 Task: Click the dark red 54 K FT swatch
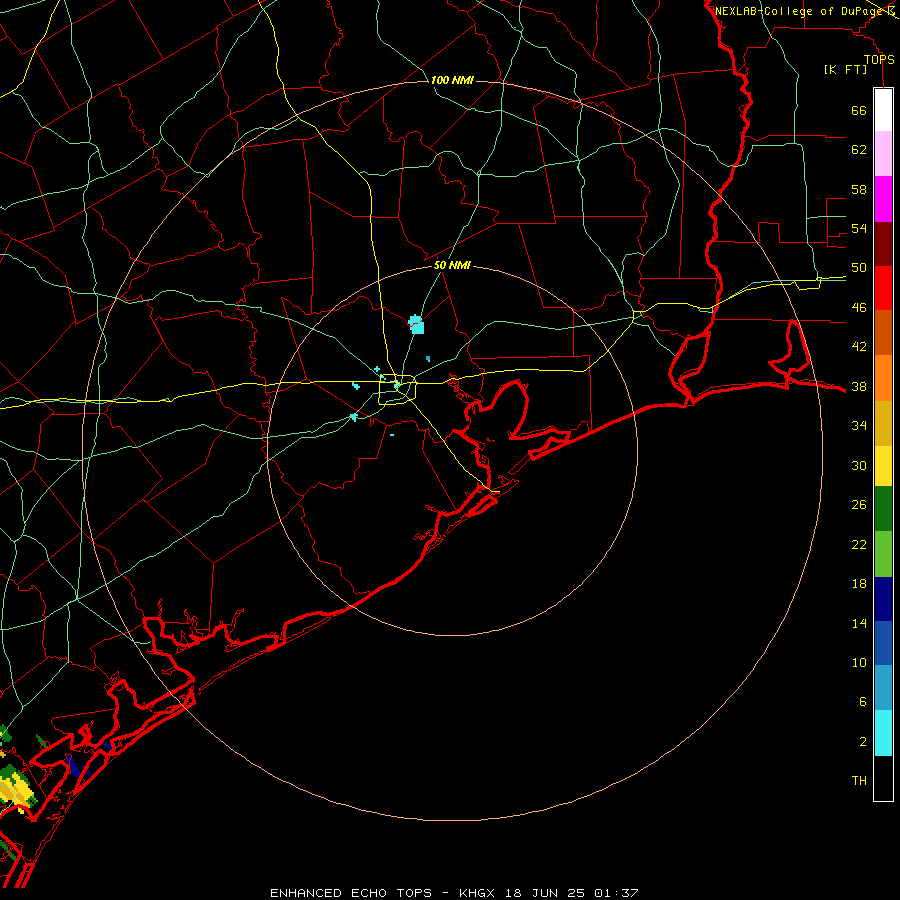(x=883, y=244)
